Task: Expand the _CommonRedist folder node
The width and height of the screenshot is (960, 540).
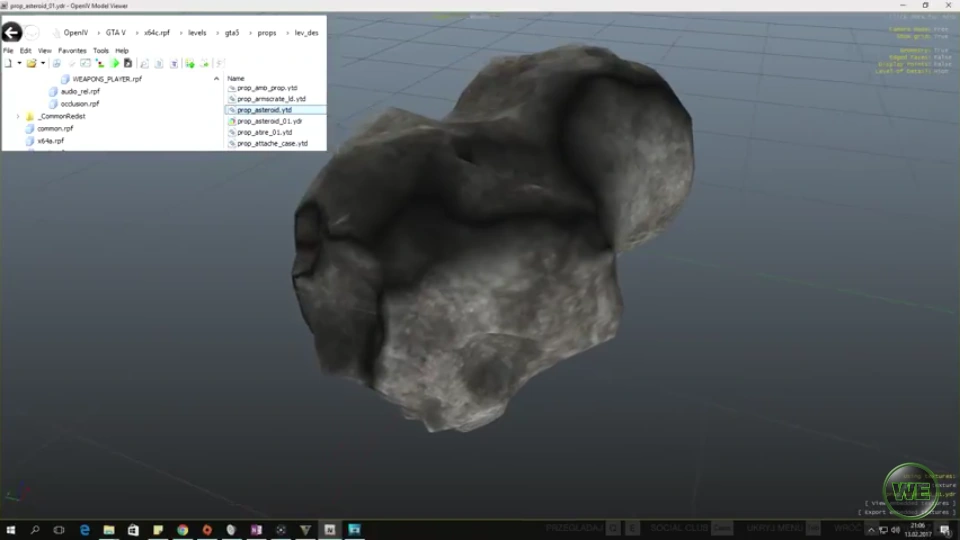Action: point(18,116)
